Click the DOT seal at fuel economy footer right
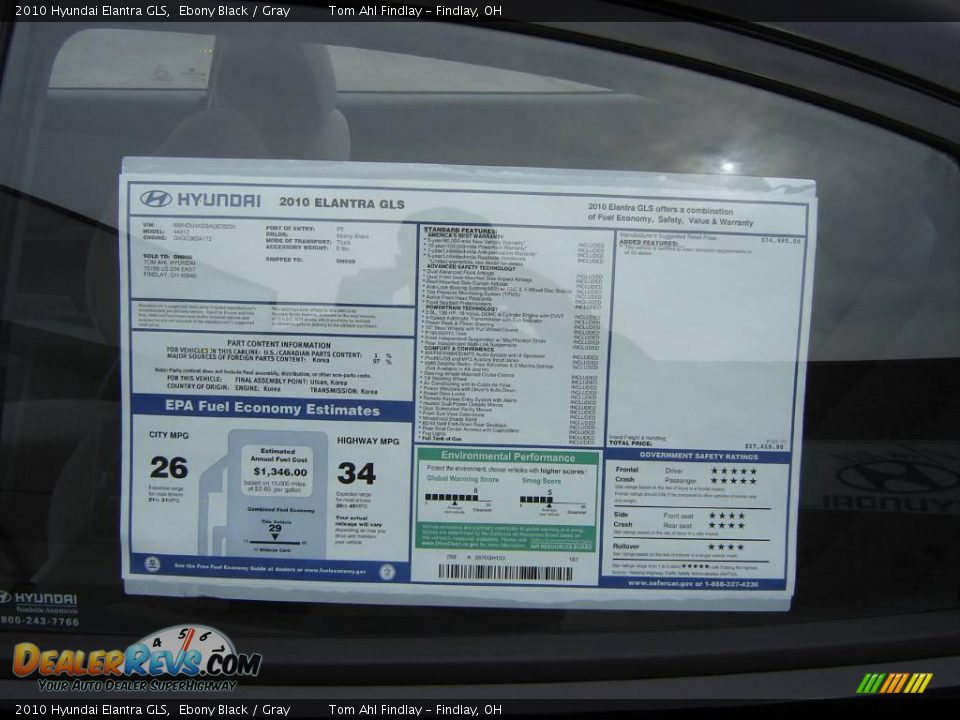This screenshot has height=720, width=960. click(x=387, y=571)
